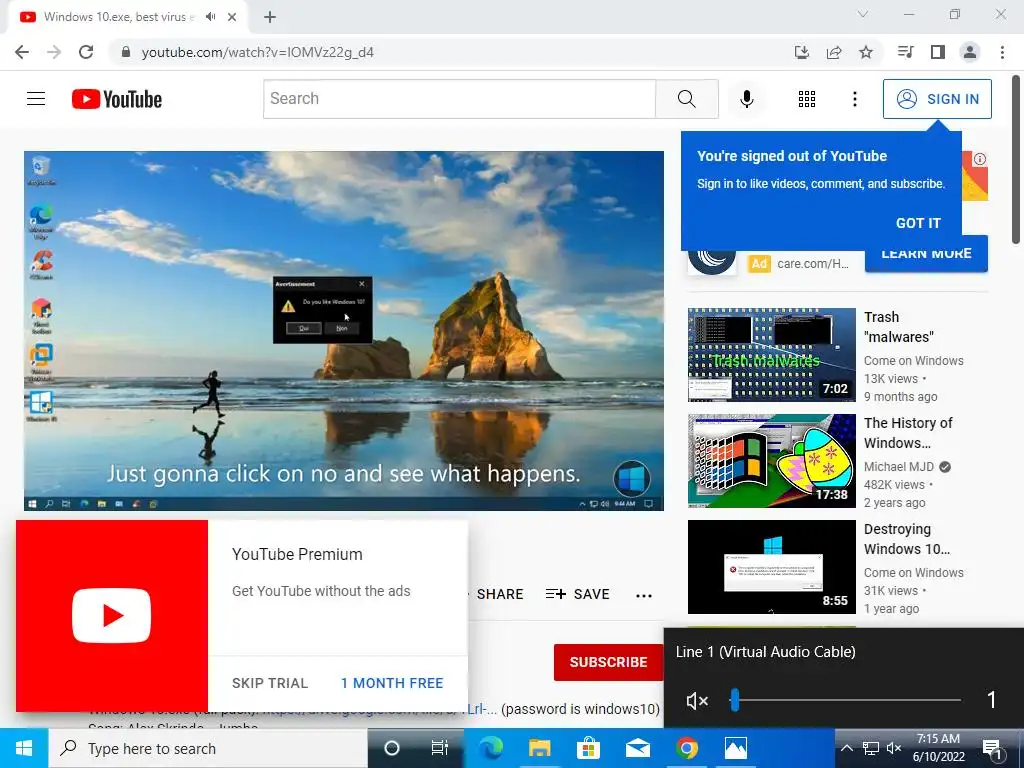Select the Windows 10.exe YouTube tab

click(x=127, y=17)
